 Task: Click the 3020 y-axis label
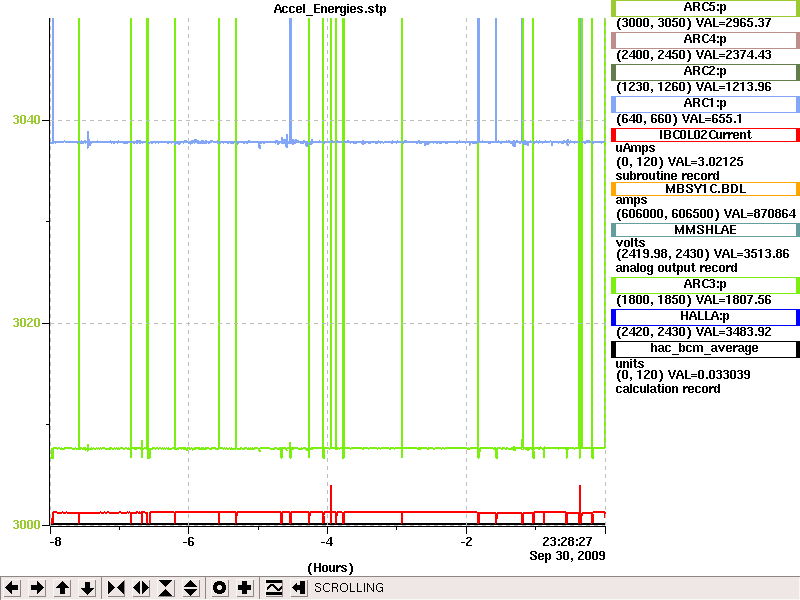[26, 323]
